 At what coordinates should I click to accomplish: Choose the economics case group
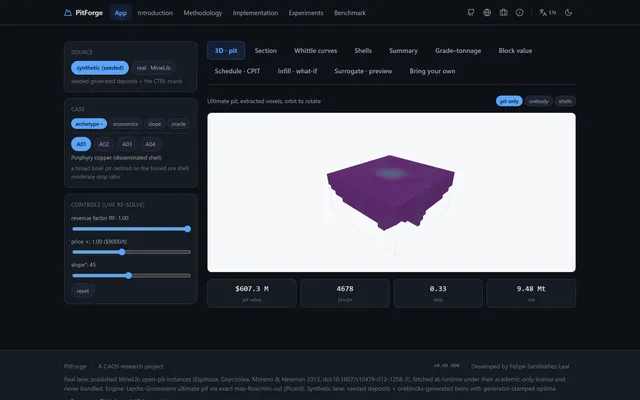(x=125, y=124)
